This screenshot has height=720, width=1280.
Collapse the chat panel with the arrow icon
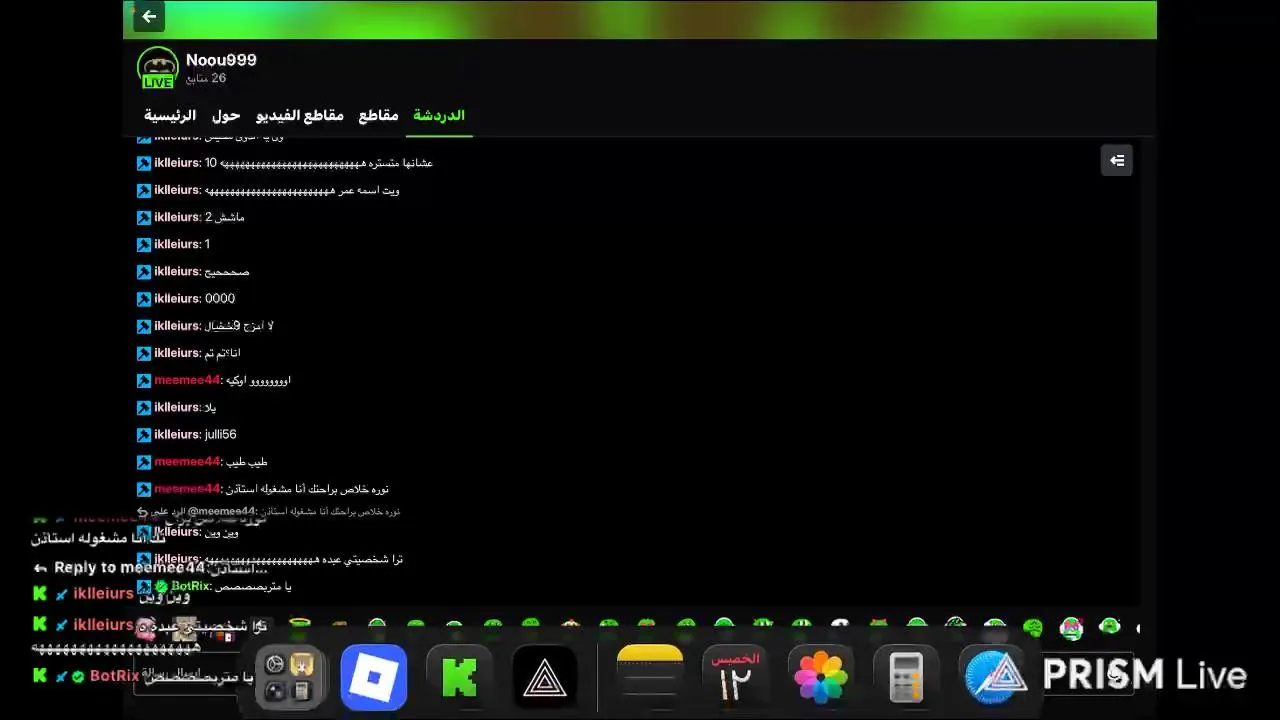click(1117, 160)
